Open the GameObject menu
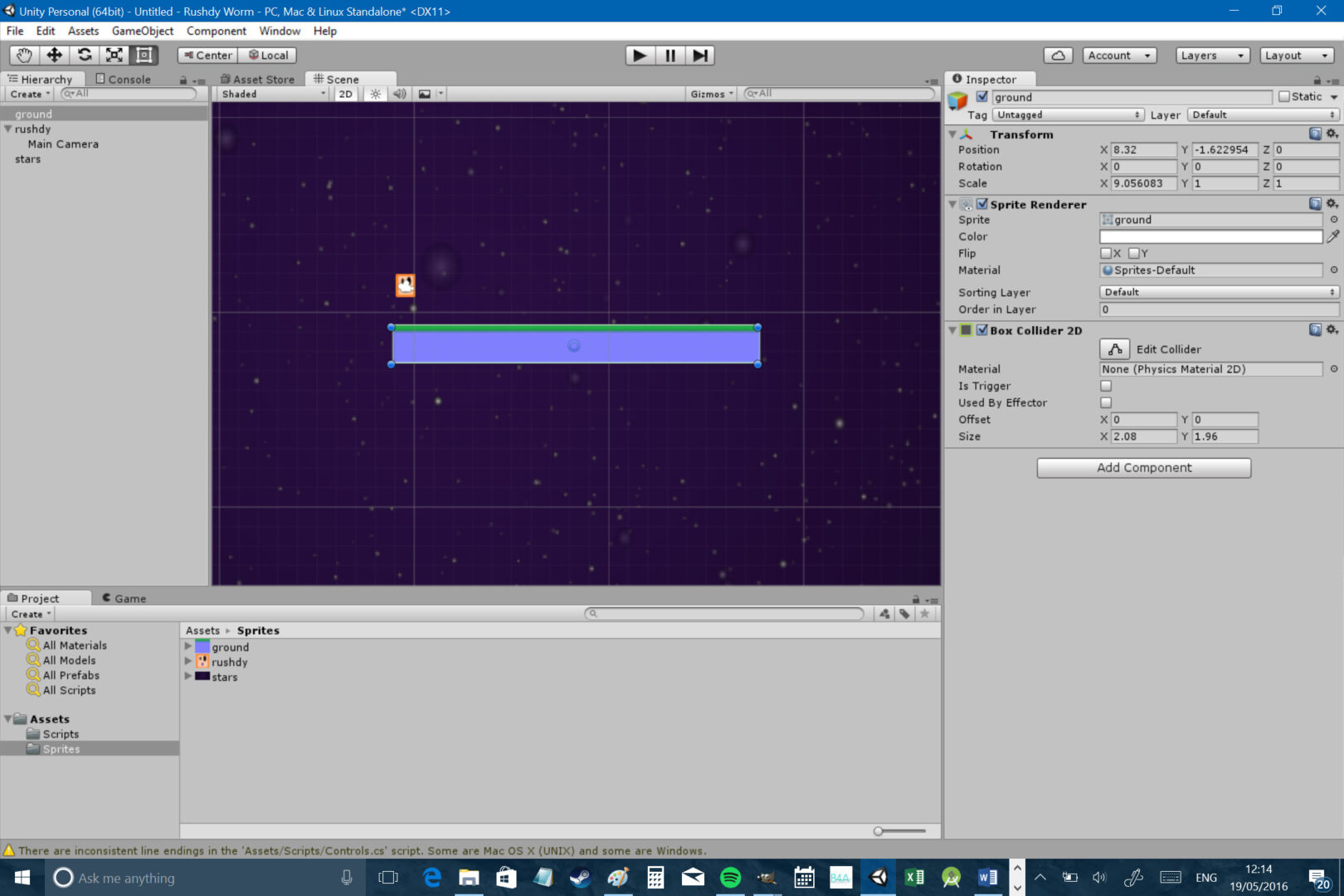1344x896 pixels. tap(143, 31)
